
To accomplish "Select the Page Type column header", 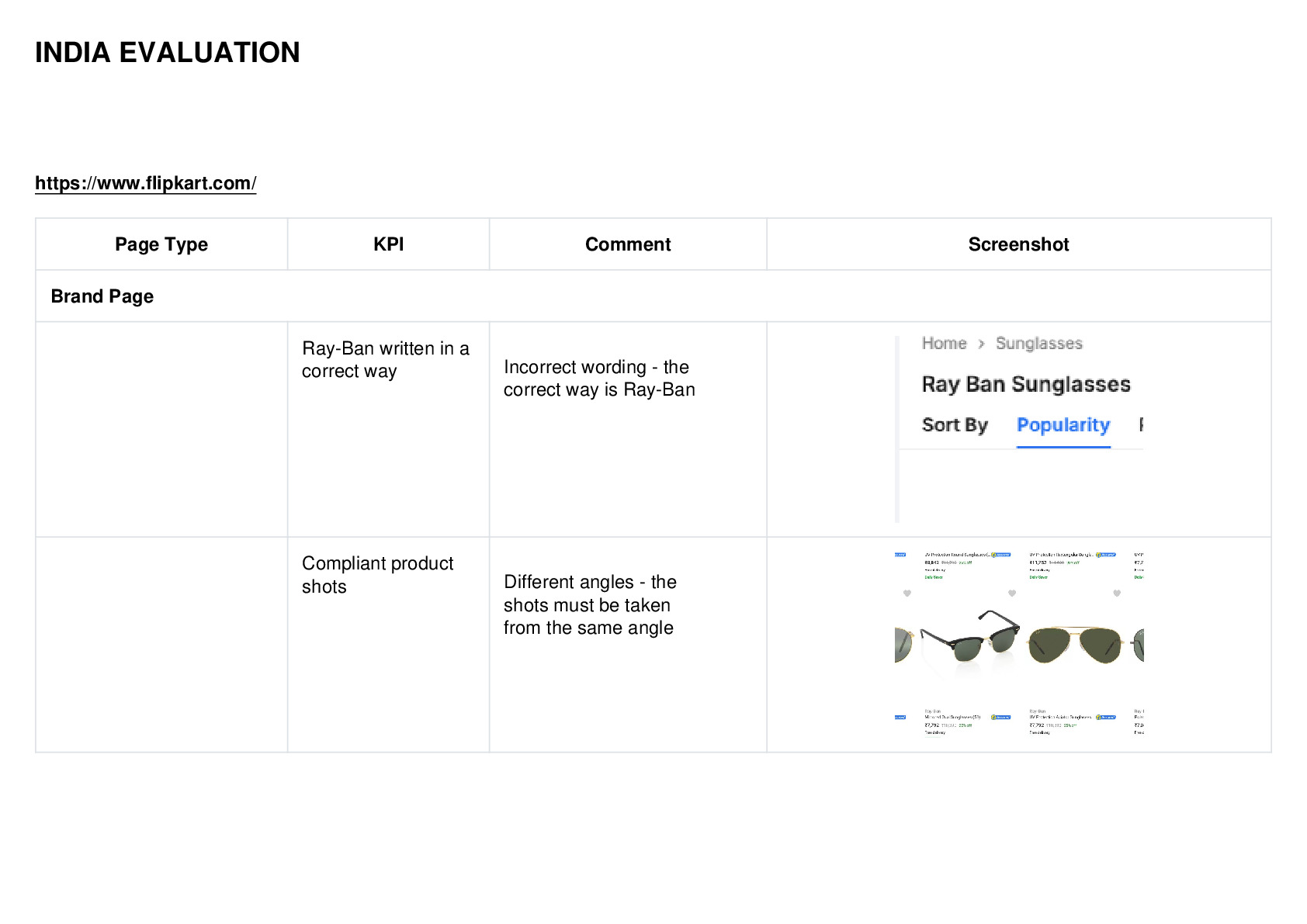I will (x=161, y=244).
